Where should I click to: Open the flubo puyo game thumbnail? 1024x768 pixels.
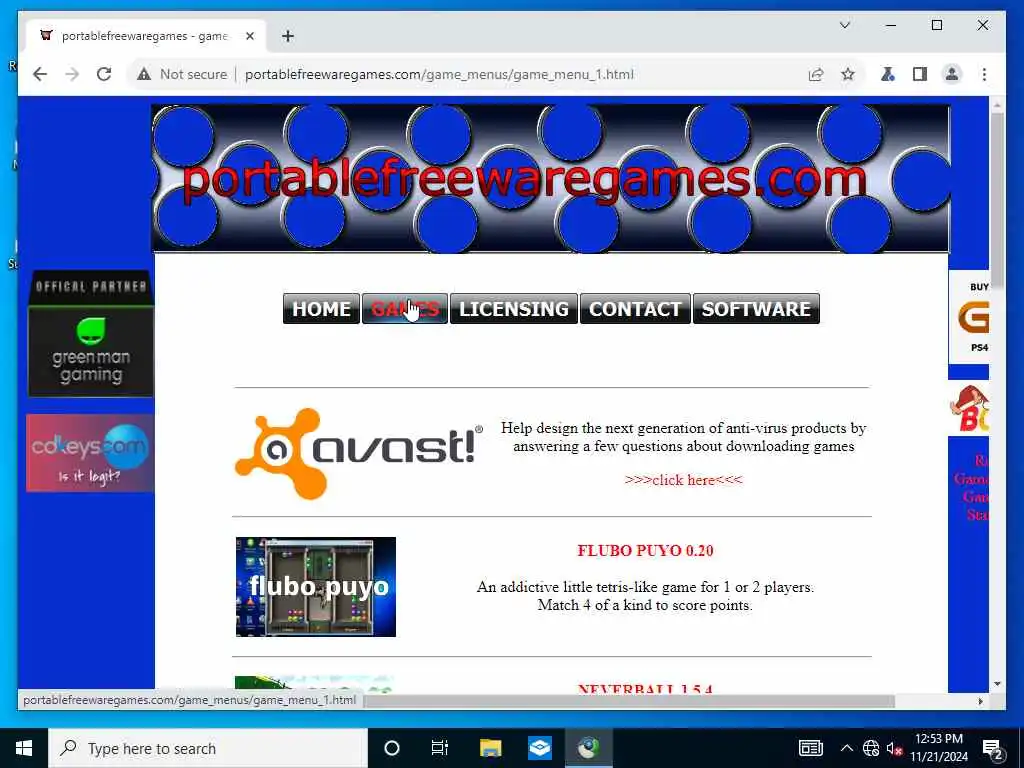coord(315,586)
